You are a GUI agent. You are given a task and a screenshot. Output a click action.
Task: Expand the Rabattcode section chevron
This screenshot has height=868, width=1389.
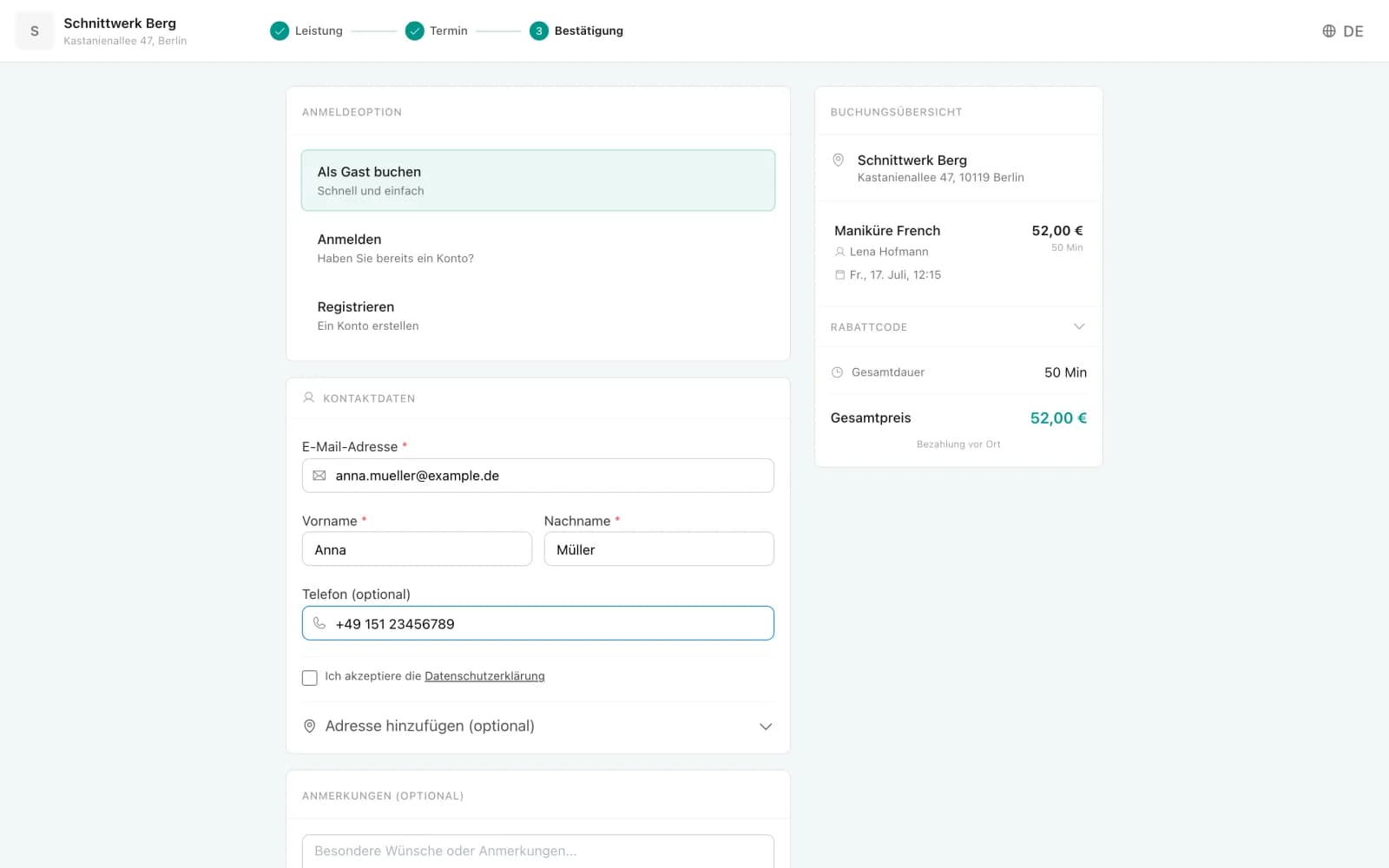pyautogui.click(x=1079, y=326)
